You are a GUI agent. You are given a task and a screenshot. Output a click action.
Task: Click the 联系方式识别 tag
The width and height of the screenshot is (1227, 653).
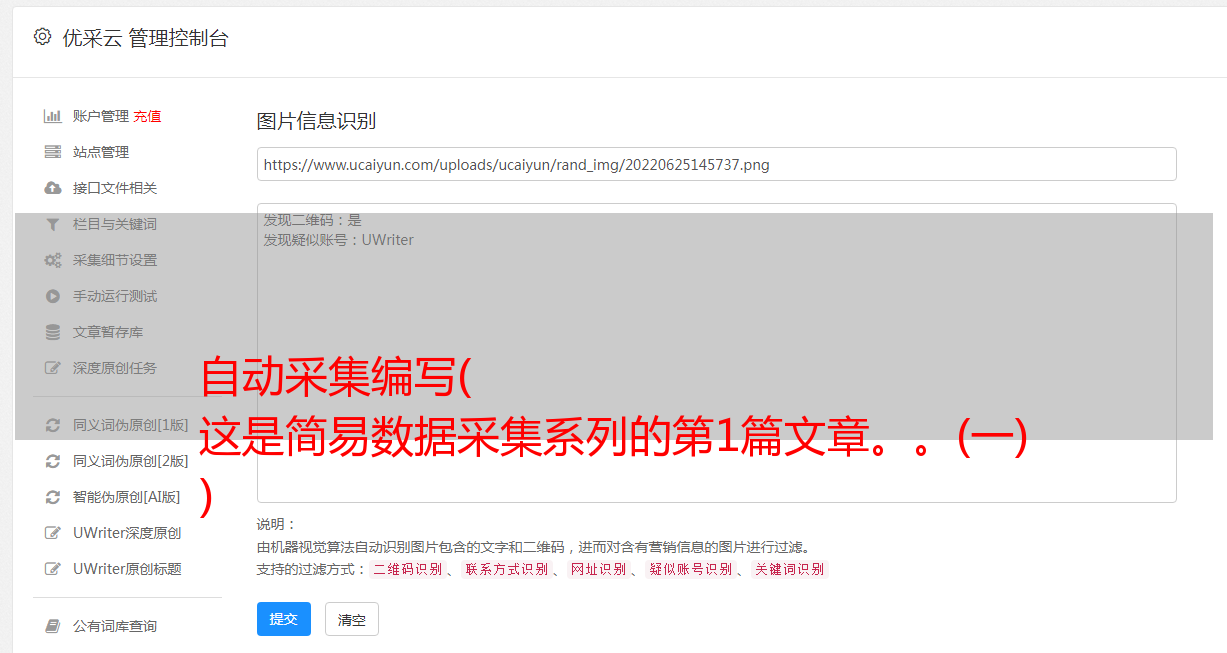coord(506,569)
